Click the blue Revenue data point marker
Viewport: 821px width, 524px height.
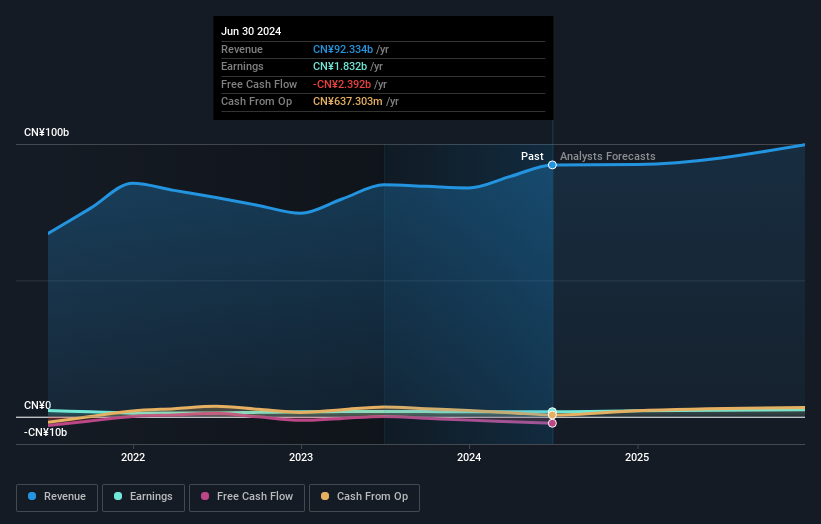[552, 165]
